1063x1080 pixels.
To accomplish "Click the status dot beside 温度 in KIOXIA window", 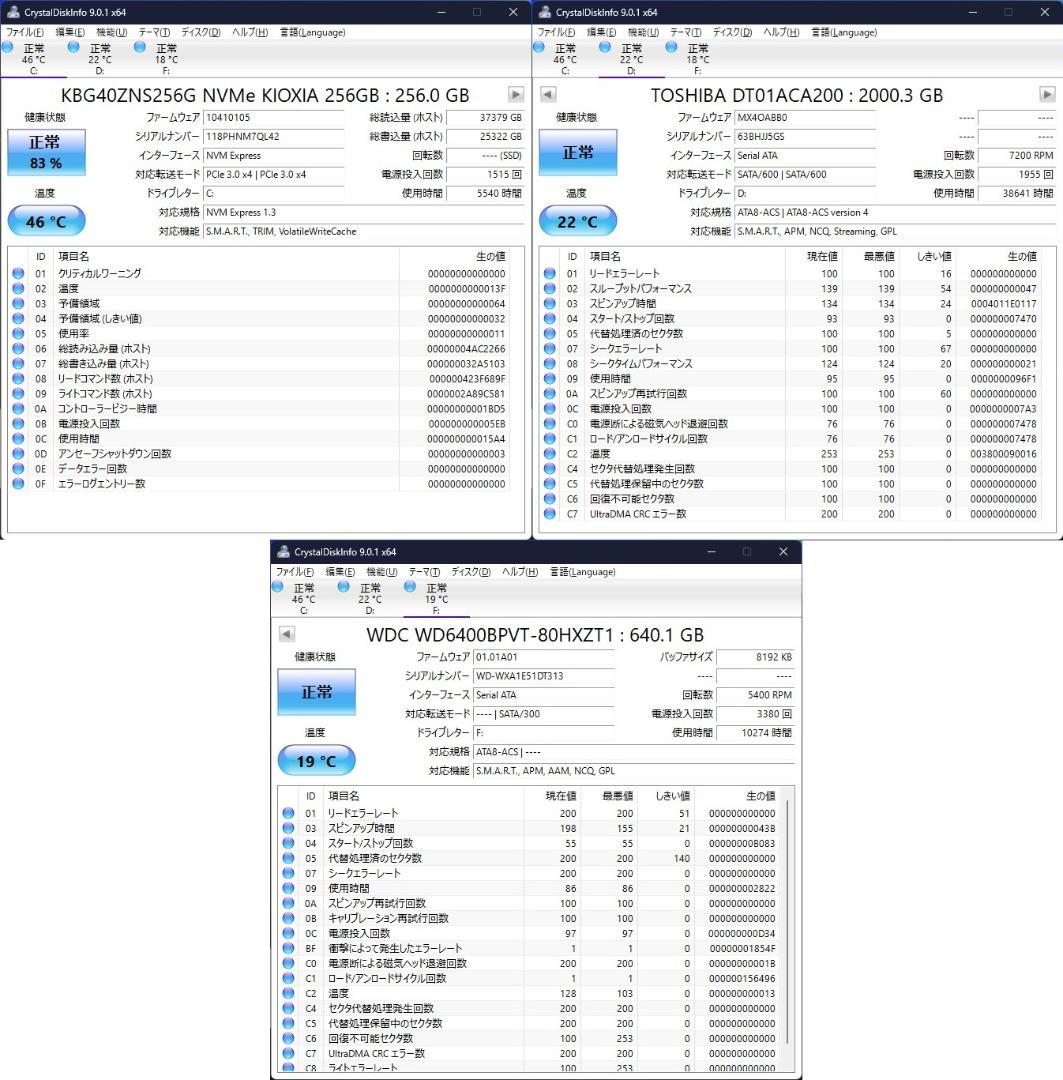I will (x=18, y=287).
